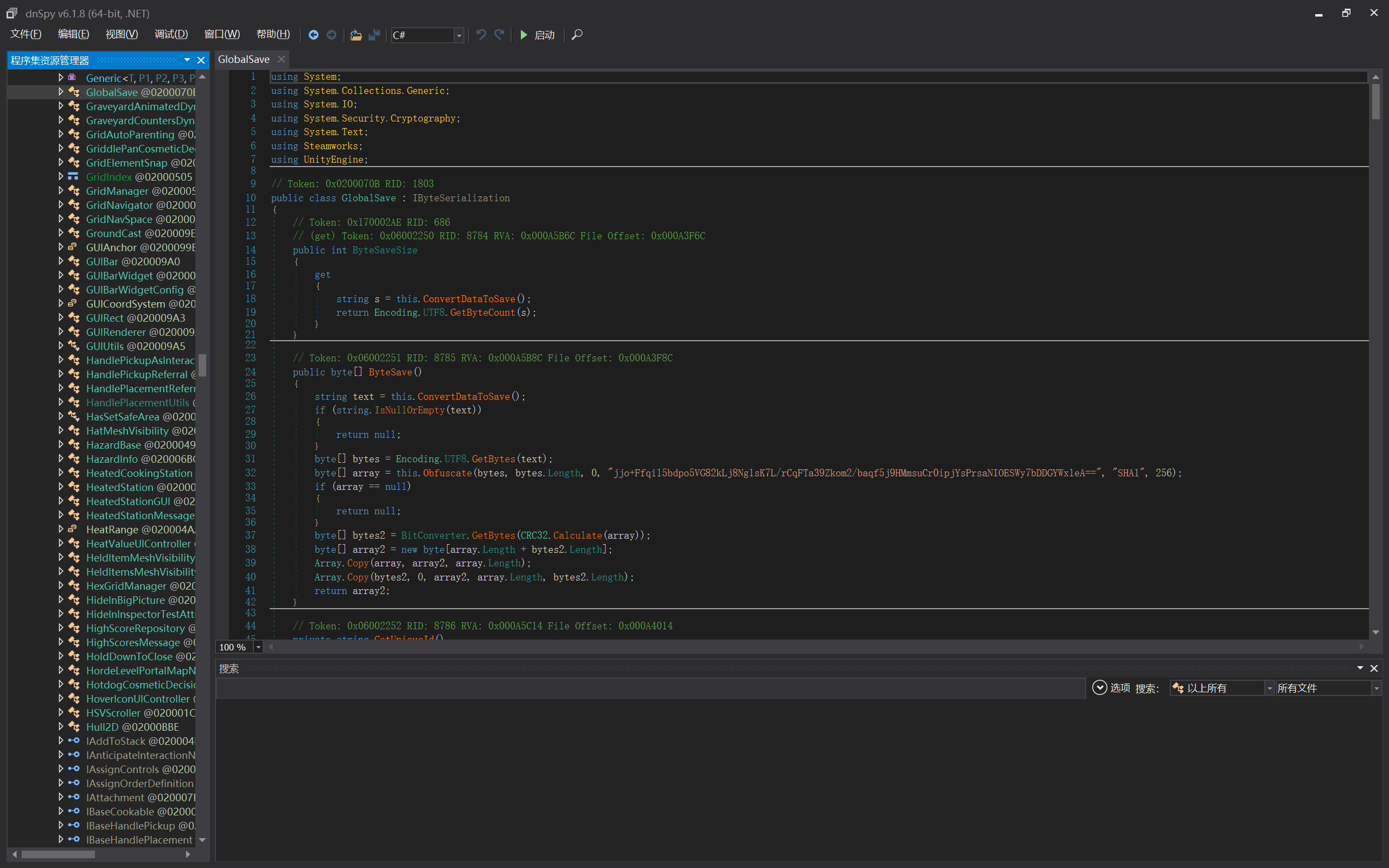Open the 视图(V) menu
The height and width of the screenshot is (868, 1389).
[x=122, y=34]
